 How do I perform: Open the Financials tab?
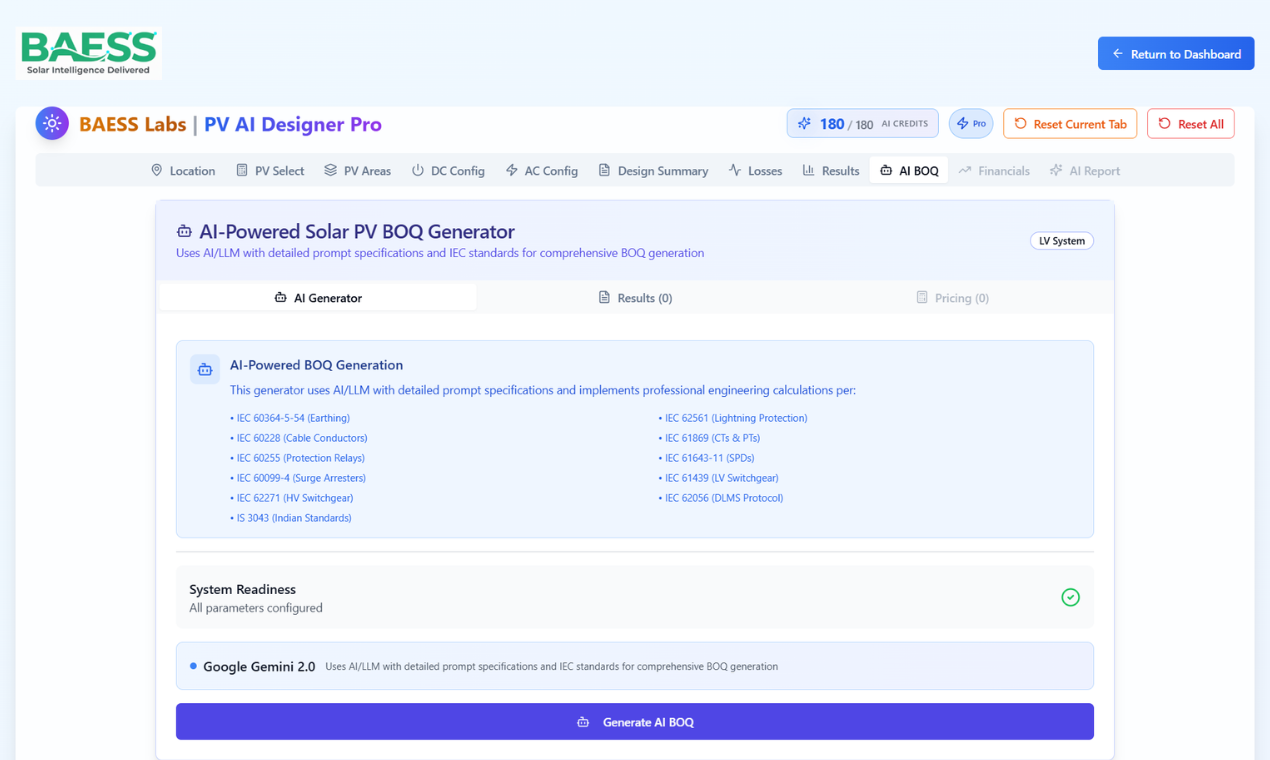click(x=994, y=171)
